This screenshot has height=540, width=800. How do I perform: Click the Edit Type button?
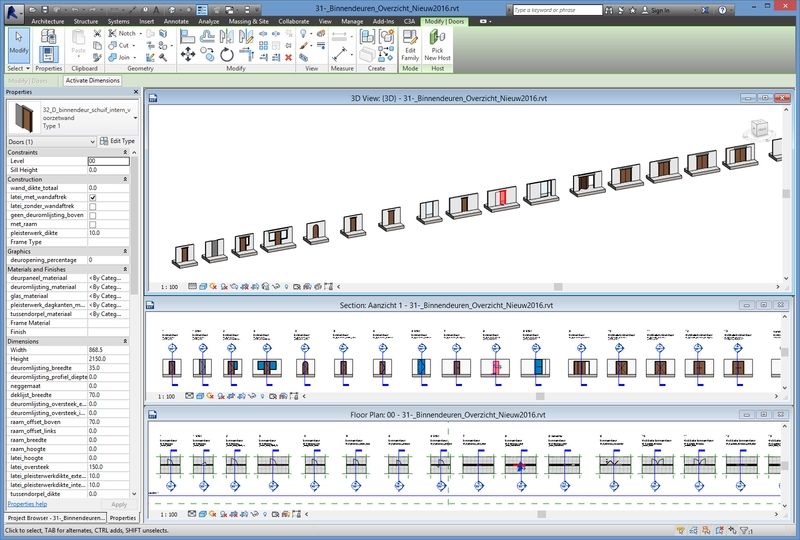[x=116, y=141]
